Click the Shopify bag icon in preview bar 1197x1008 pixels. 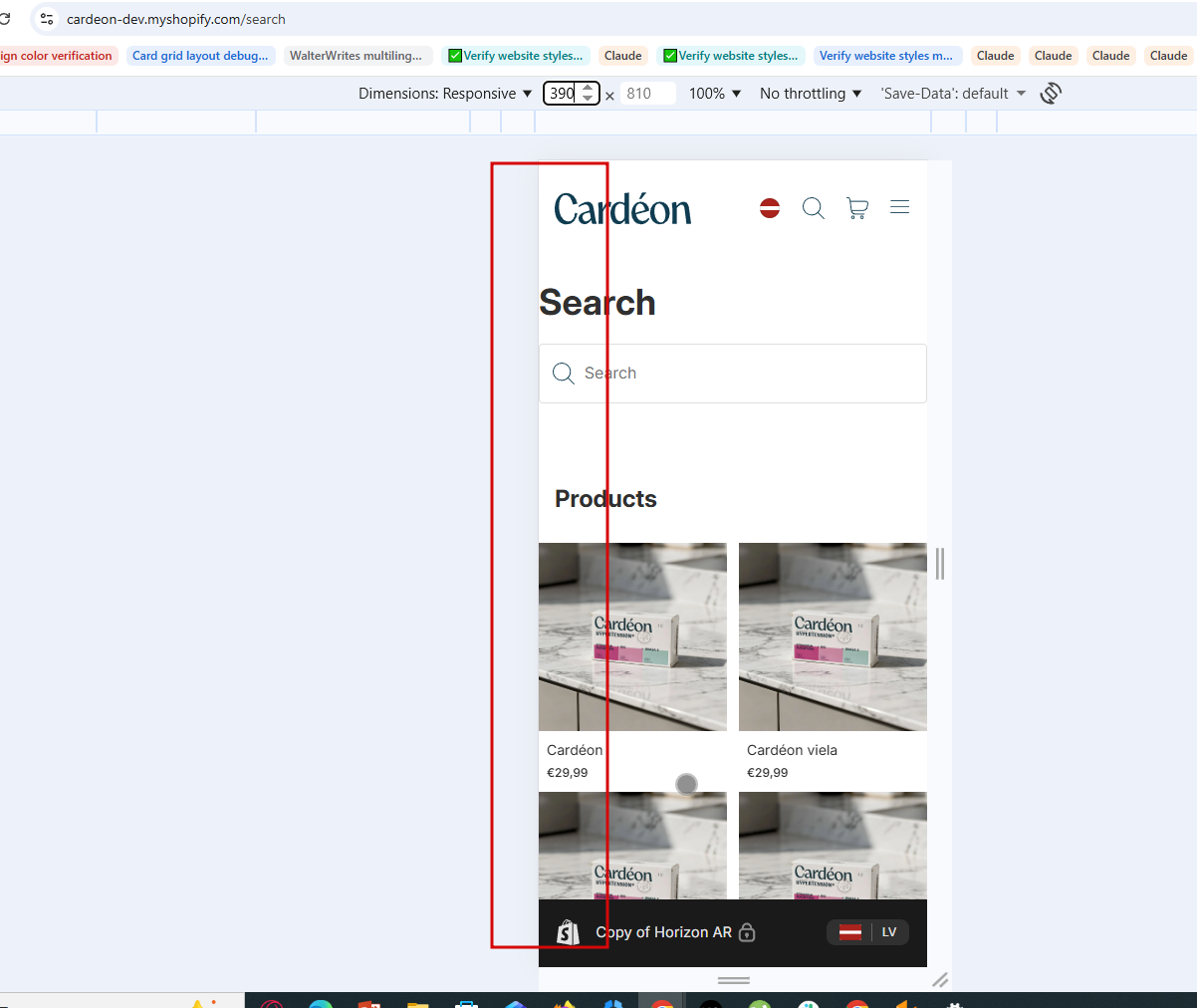[x=568, y=932]
